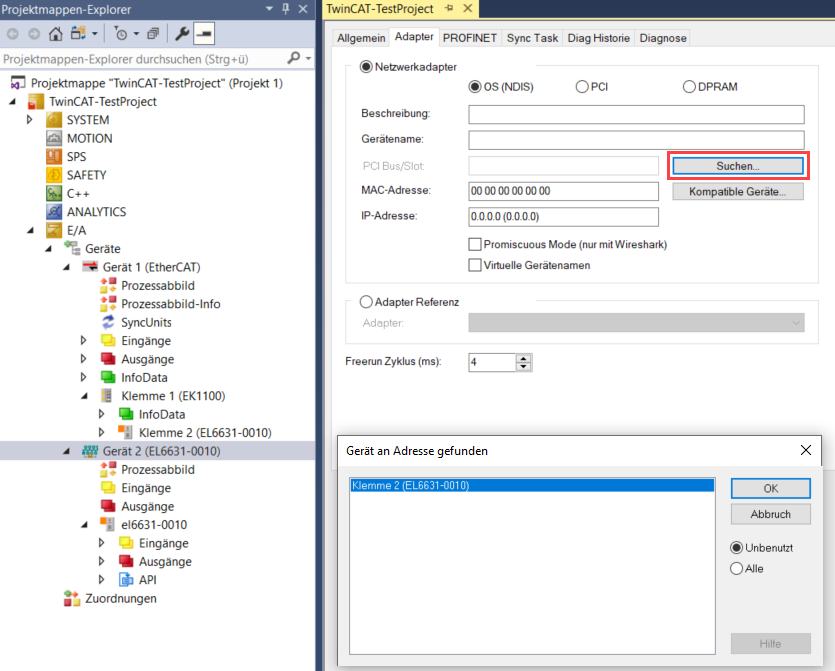This screenshot has height=671, width=835.
Task: Select the SAFETY node in project tree
Action: click(x=86, y=175)
